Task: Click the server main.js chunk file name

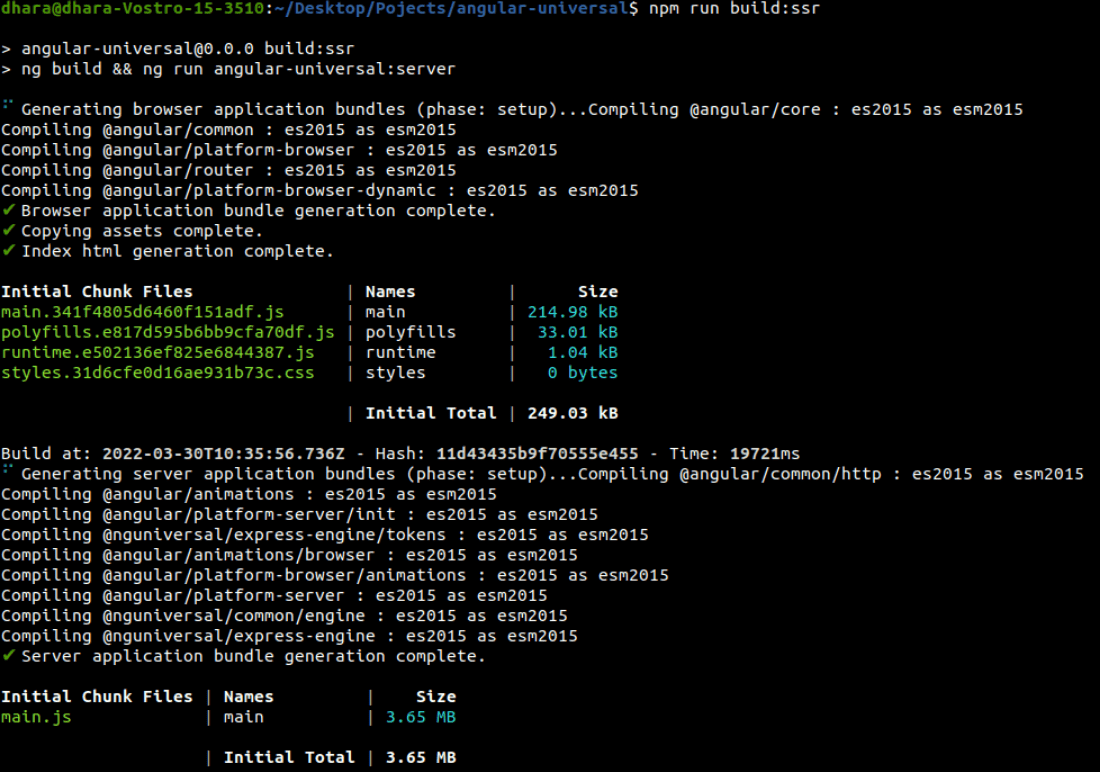Action: click(36, 717)
